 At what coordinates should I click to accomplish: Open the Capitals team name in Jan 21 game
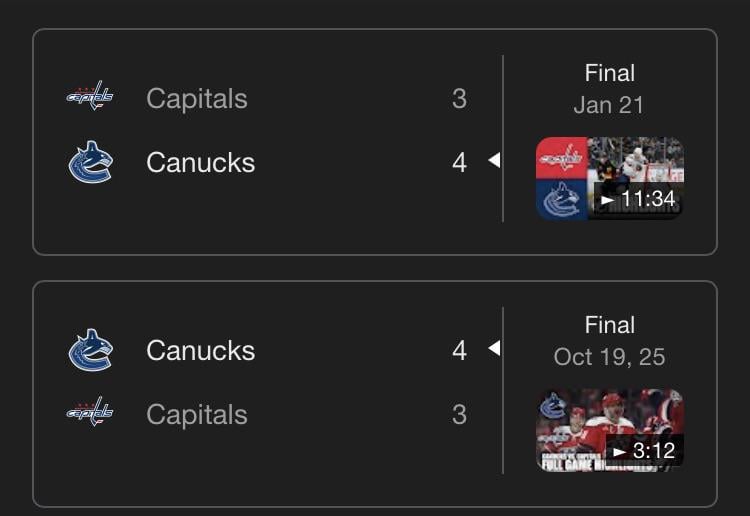[x=197, y=99]
